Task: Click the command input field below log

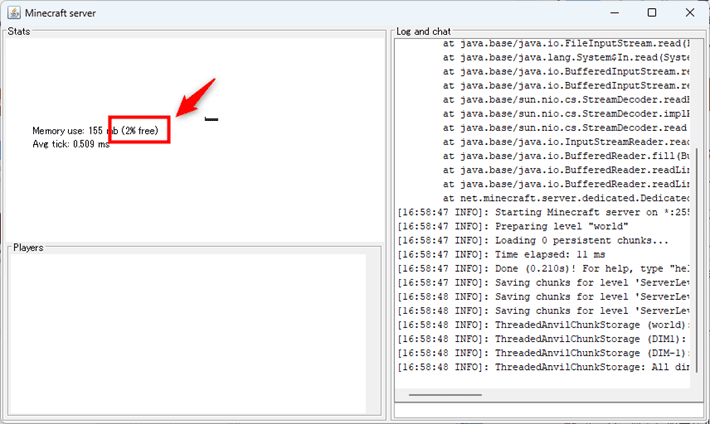Action: pos(549,410)
